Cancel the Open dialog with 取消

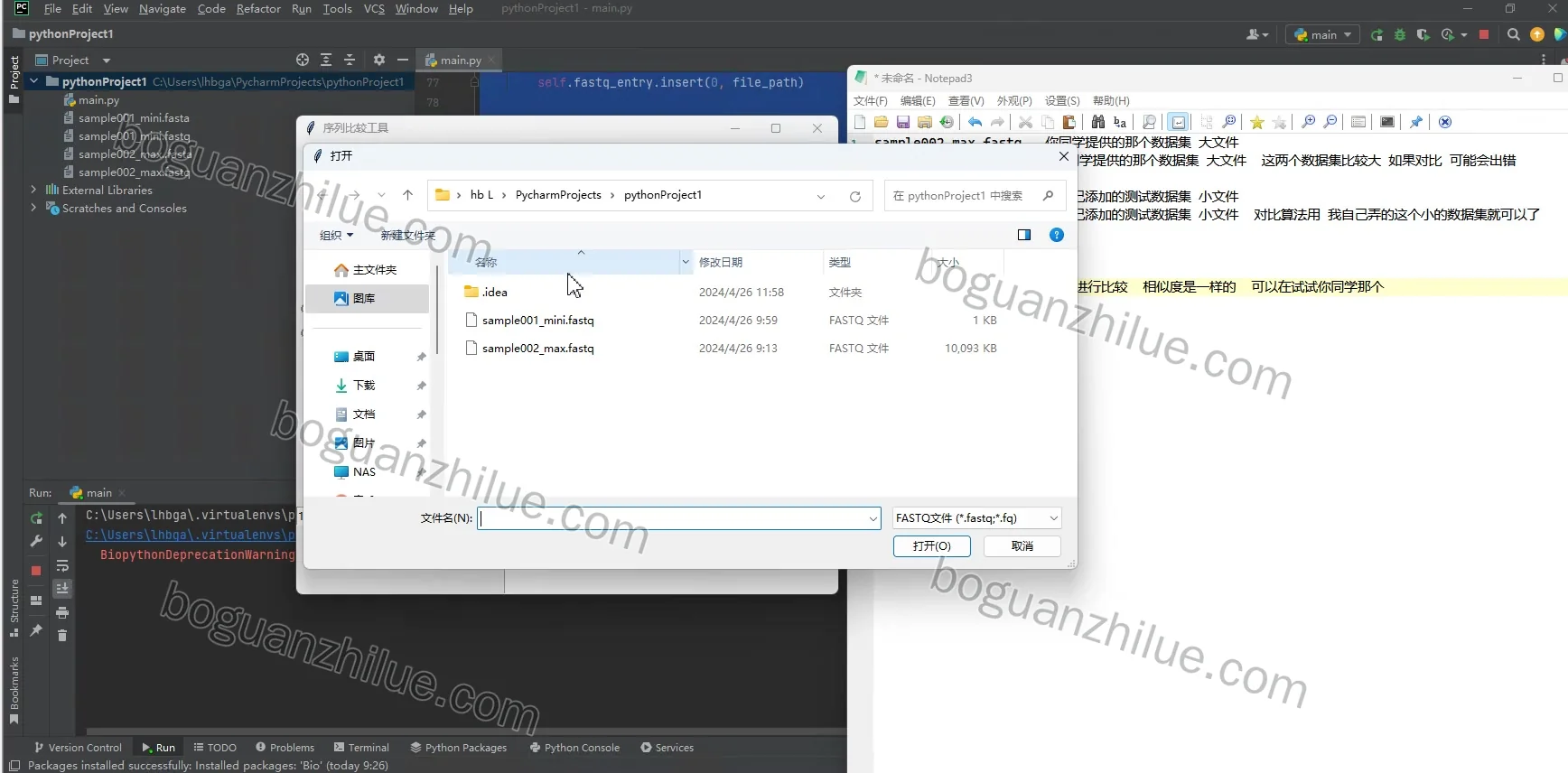[1022, 546]
